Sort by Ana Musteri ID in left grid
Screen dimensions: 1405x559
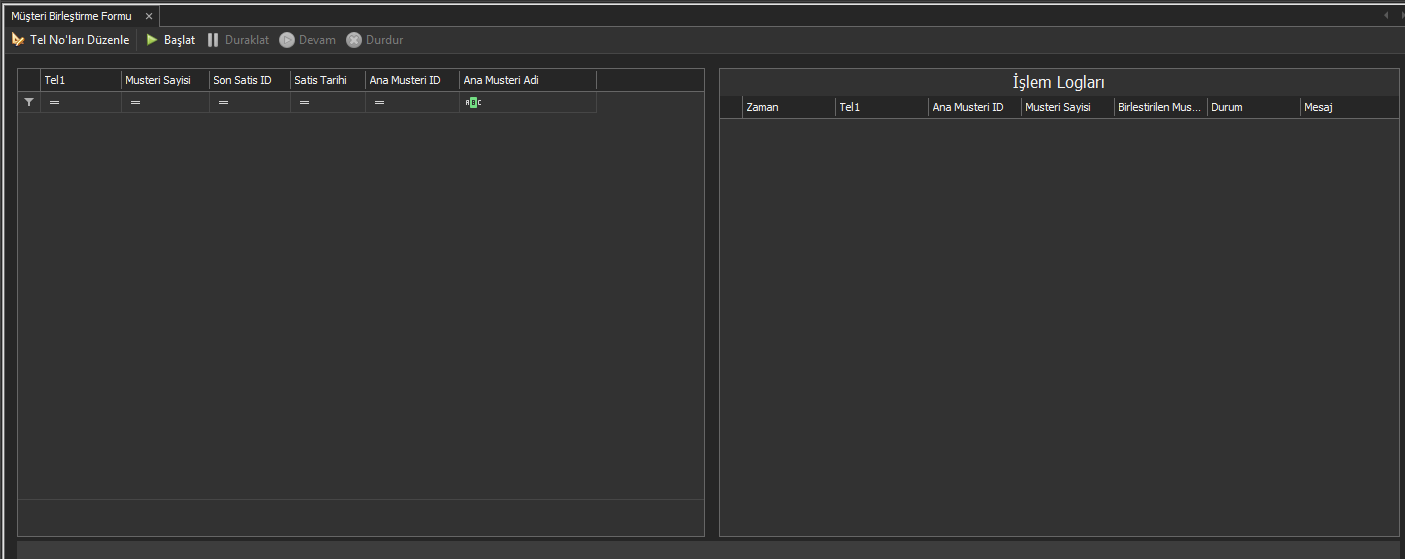pyautogui.click(x=413, y=80)
